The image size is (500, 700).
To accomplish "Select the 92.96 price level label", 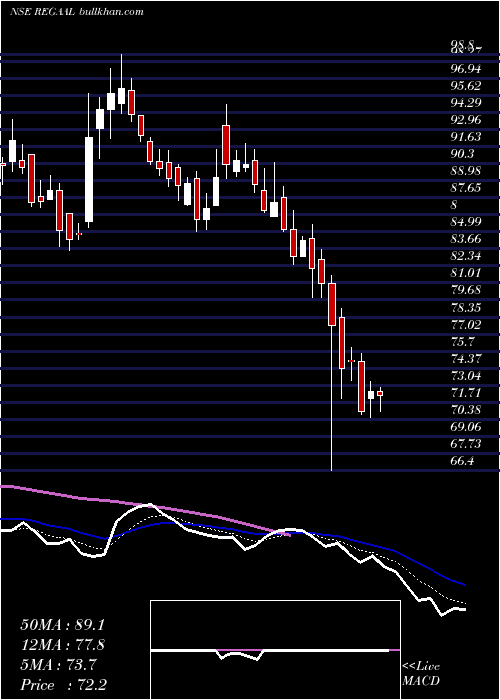I will 466,120.
